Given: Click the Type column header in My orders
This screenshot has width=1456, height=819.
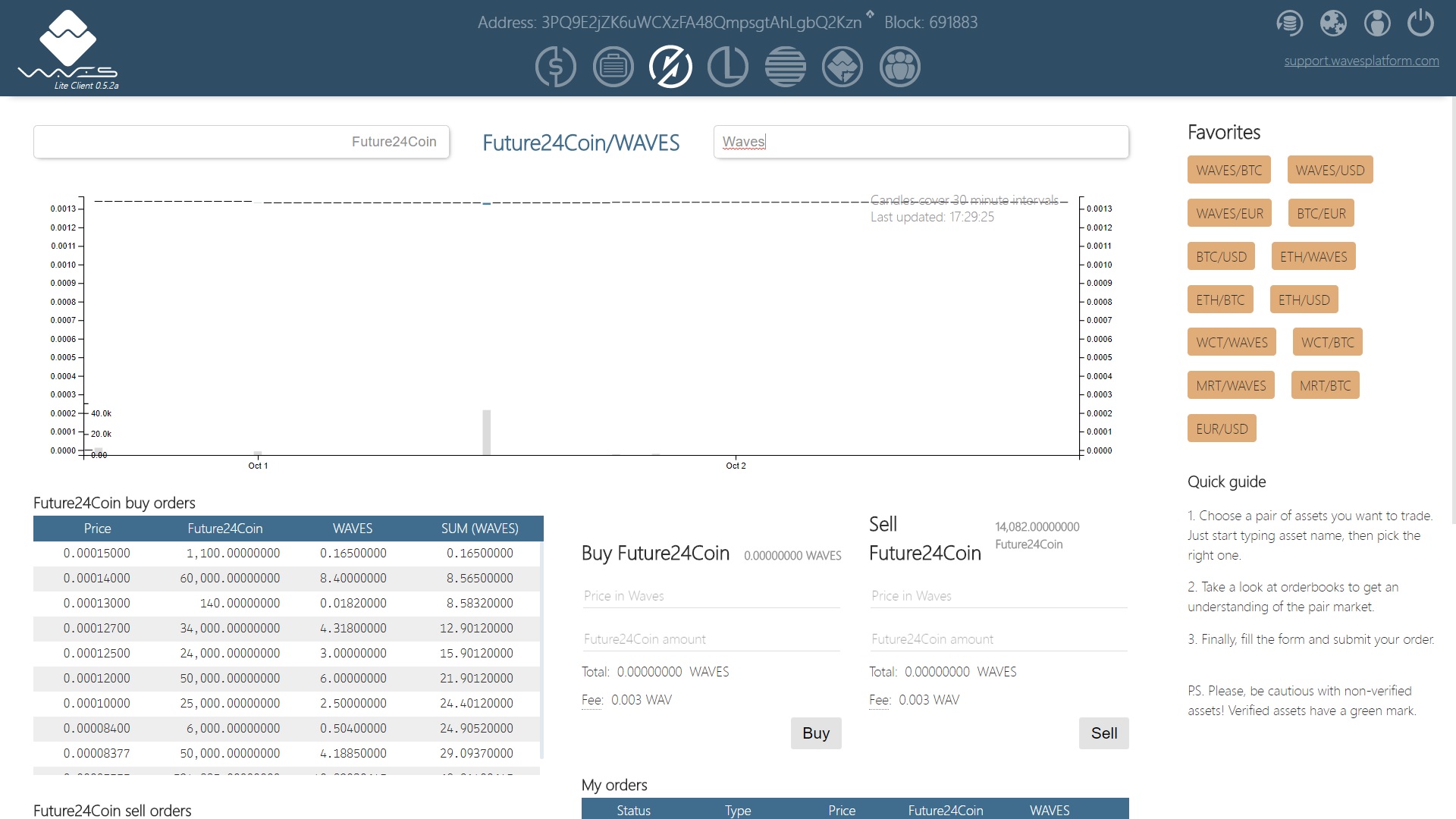Looking at the screenshot, I should 737,811.
